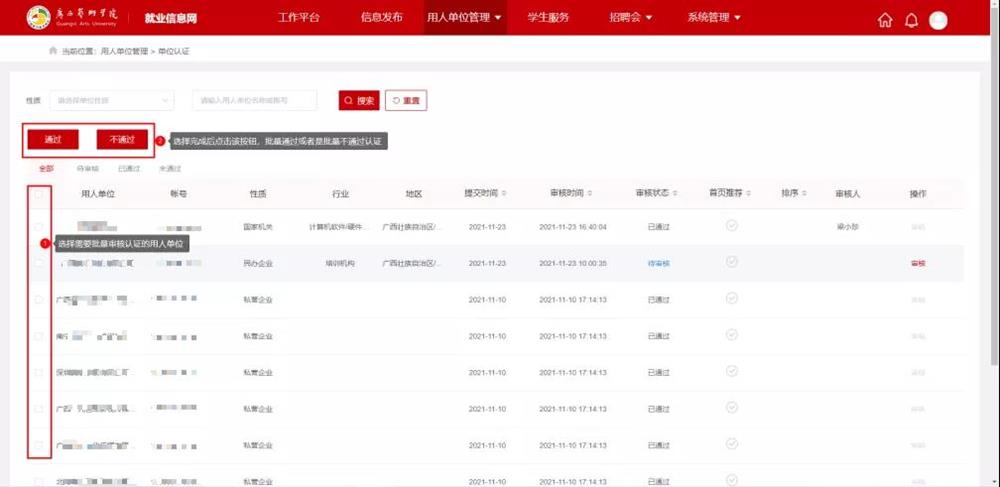Sort the table by 审核状态 column
The width and height of the screenshot is (1000, 487).
click(658, 193)
